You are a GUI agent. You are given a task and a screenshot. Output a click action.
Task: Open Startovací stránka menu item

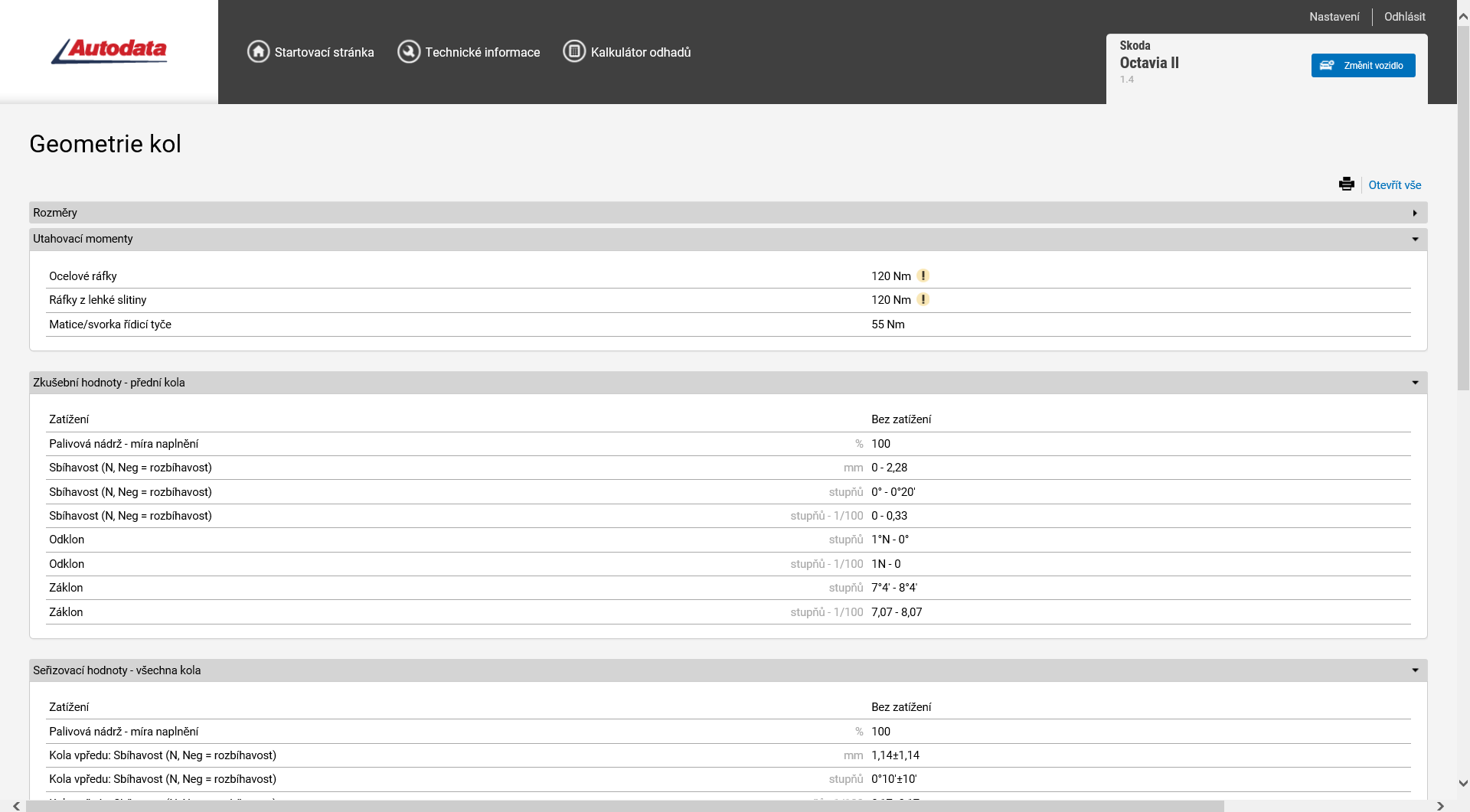tap(324, 52)
